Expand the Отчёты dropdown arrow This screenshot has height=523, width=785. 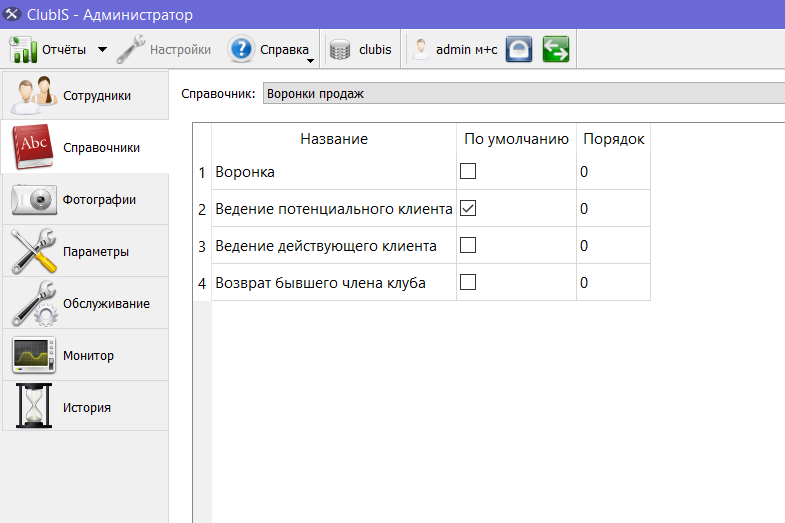(x=102, y=50)
